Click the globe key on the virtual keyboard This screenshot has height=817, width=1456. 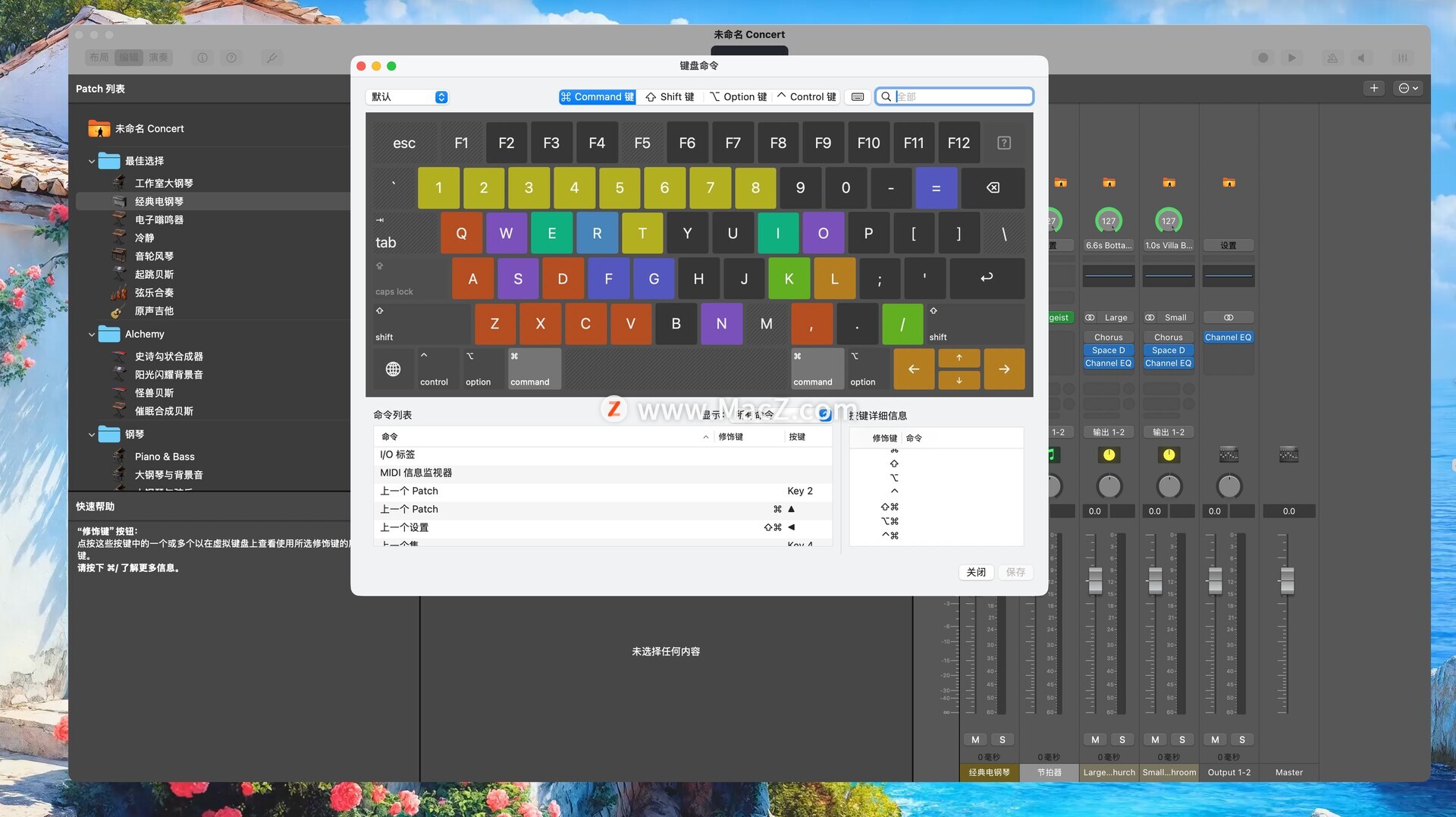tap(393, 369)
